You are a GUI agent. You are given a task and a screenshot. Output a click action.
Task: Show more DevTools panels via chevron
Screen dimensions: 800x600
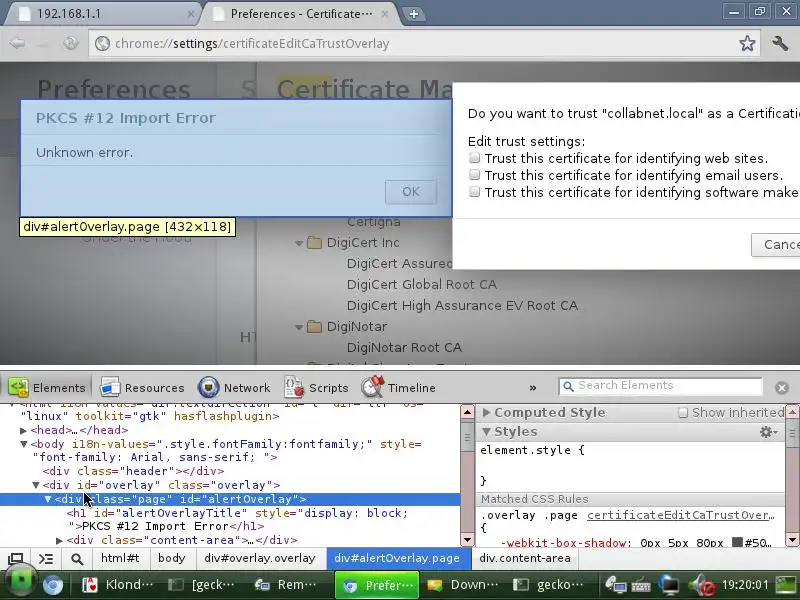(x=533, y=388)
